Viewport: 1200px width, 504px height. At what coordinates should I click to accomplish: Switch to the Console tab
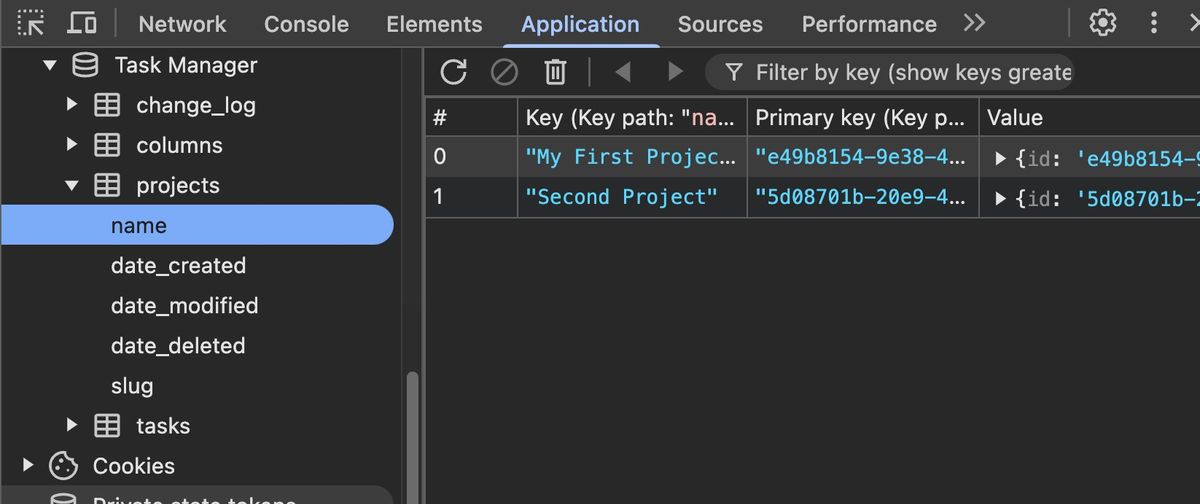coord(306,24)
